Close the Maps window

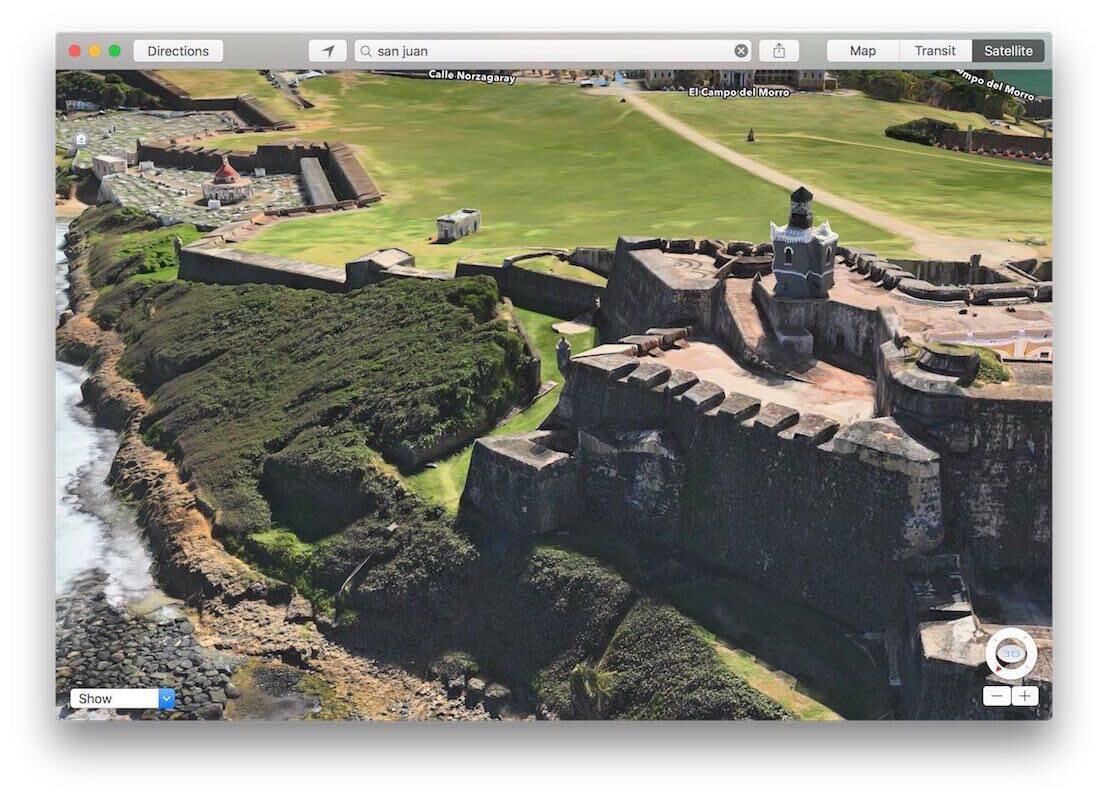click(74, 51)
